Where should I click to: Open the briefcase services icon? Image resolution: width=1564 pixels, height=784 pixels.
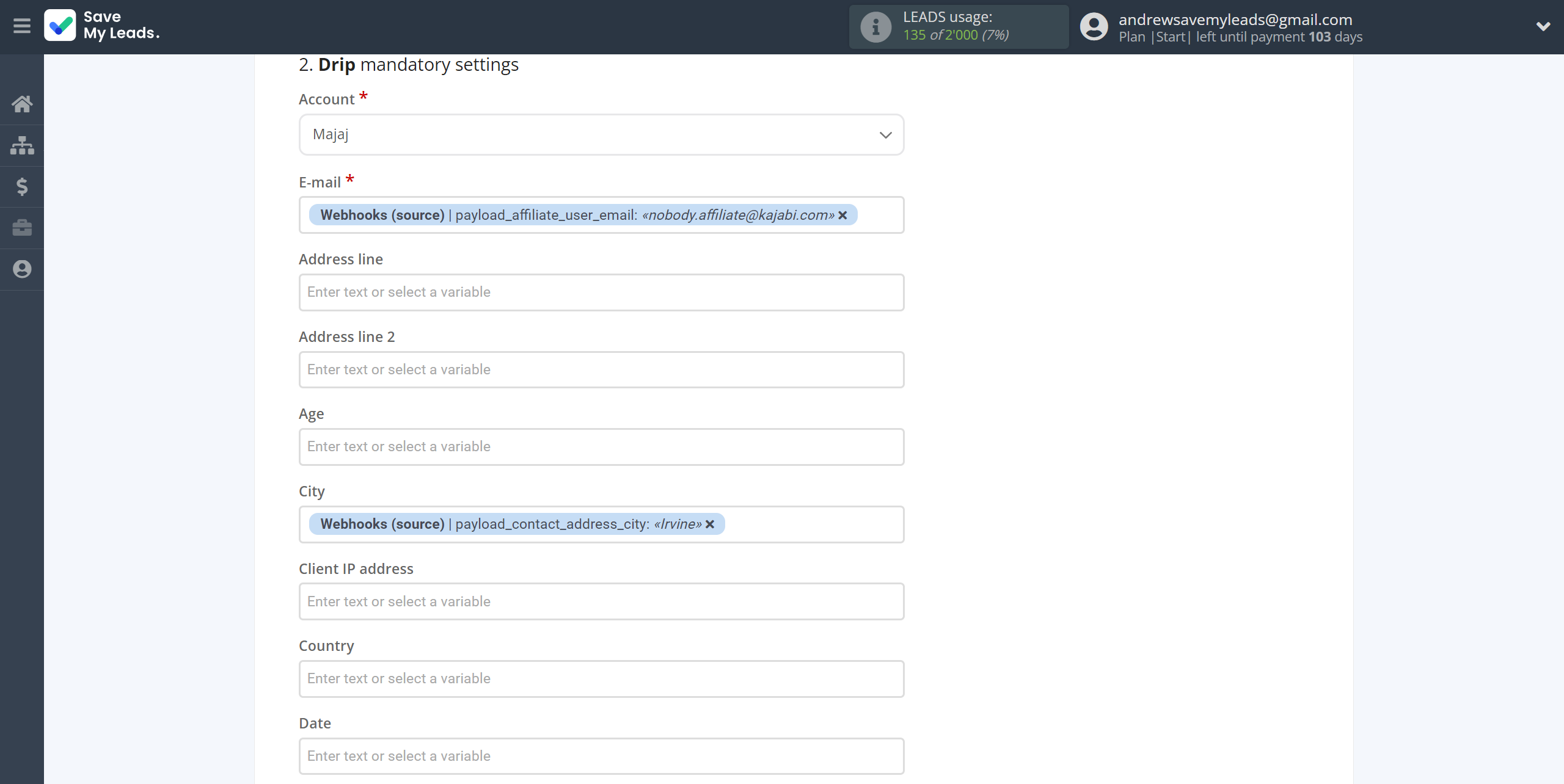click(x=22, y=228)
